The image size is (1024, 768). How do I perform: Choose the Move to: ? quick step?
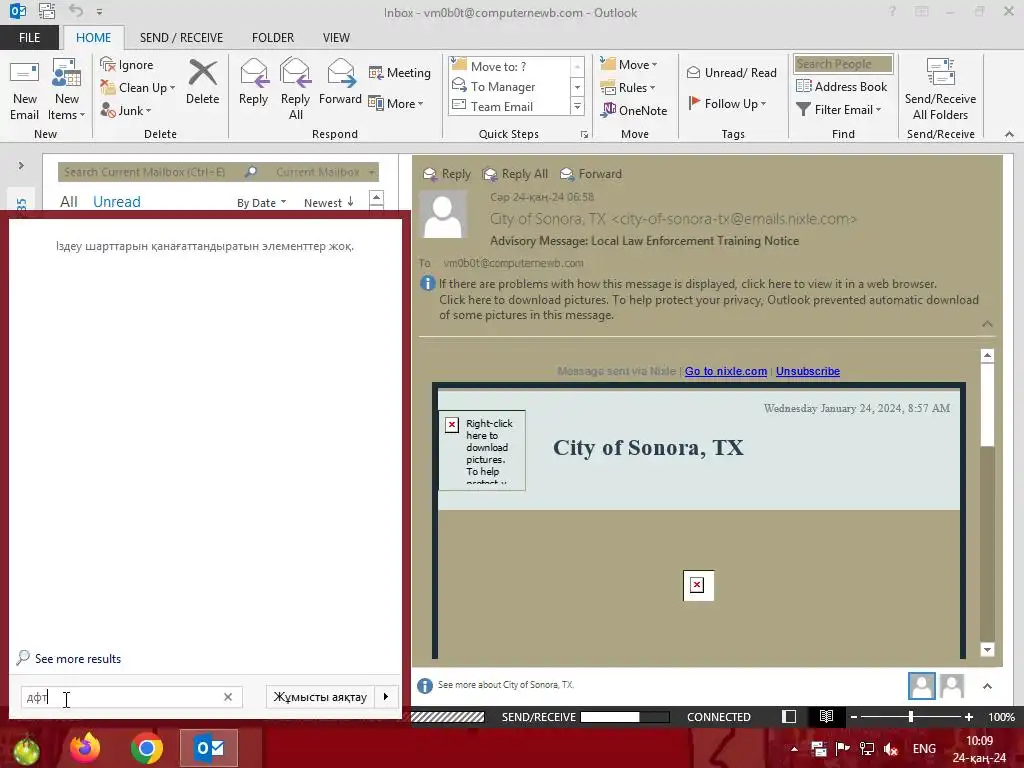(509, 66)
